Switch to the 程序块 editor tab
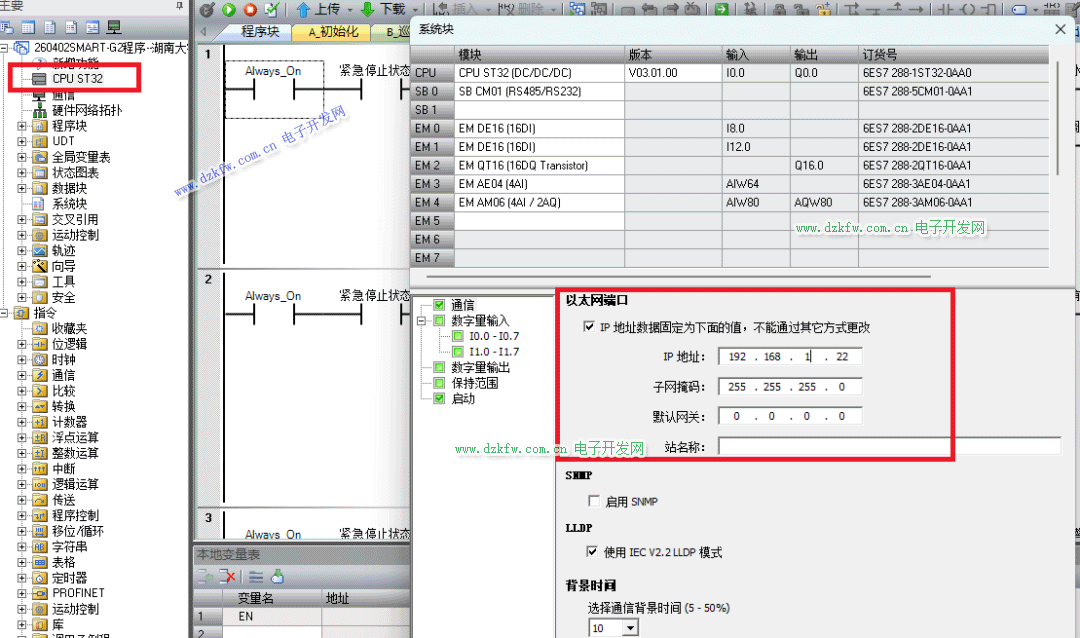The height and width of the screenshot is (638, 1080). [x=259, y=32]
